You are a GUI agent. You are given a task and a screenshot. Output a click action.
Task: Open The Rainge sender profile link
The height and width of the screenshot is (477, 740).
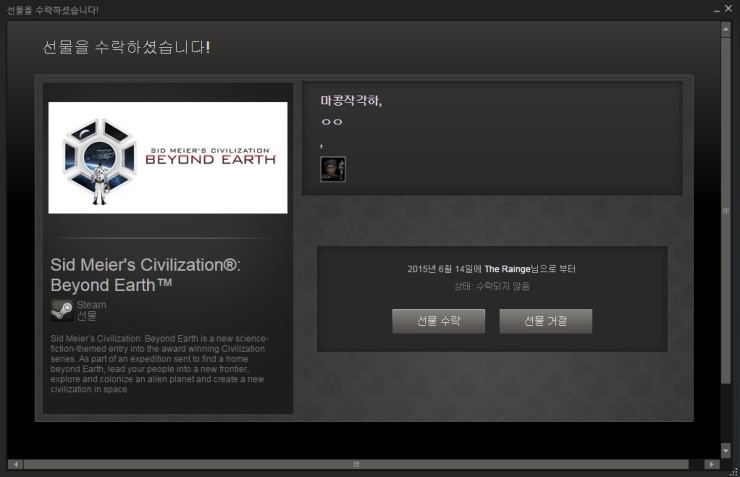507,269
